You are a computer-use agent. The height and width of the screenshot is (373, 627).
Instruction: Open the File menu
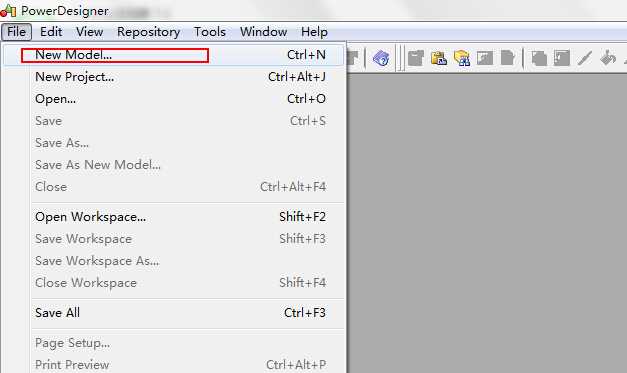point(16,32)
